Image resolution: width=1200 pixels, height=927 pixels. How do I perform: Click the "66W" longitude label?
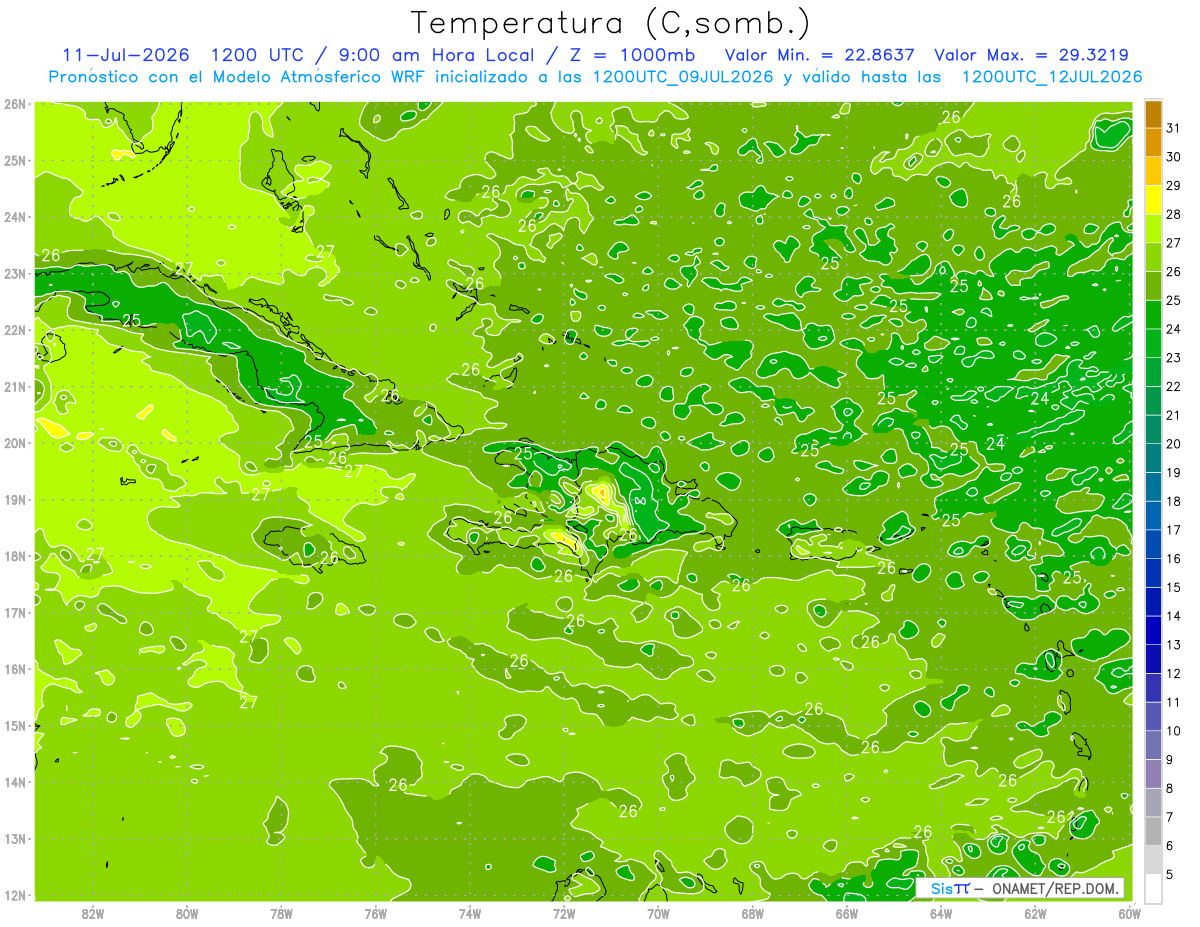click(847, 913)
